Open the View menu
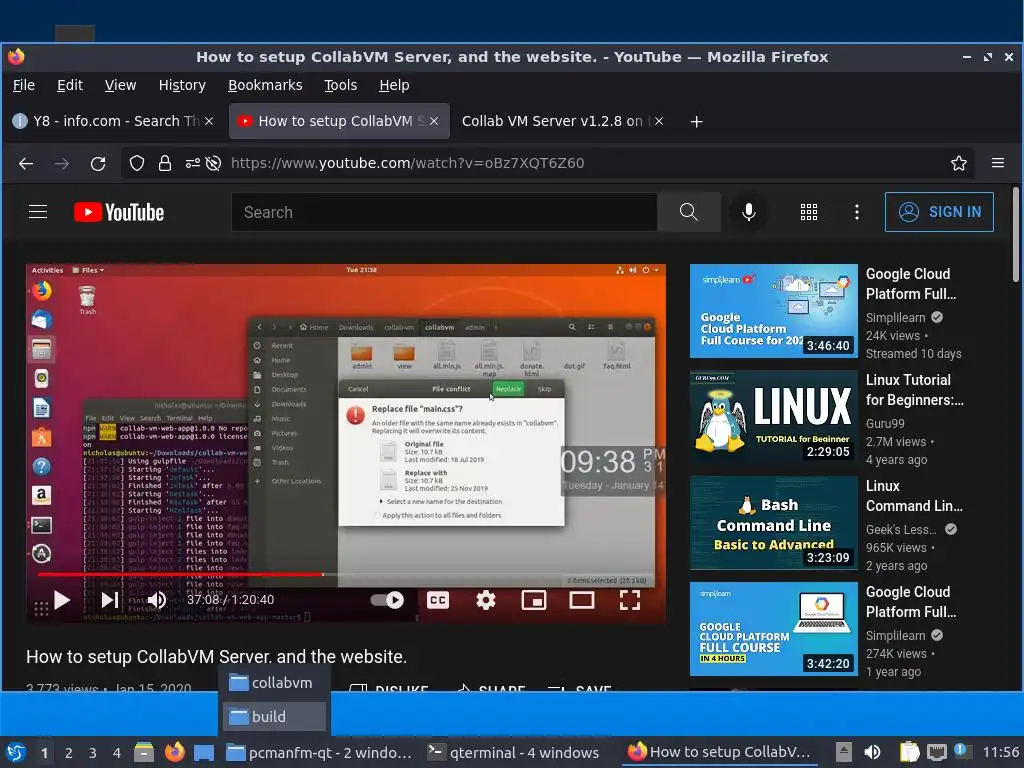The image size is (1024, 768). point(120,86)
